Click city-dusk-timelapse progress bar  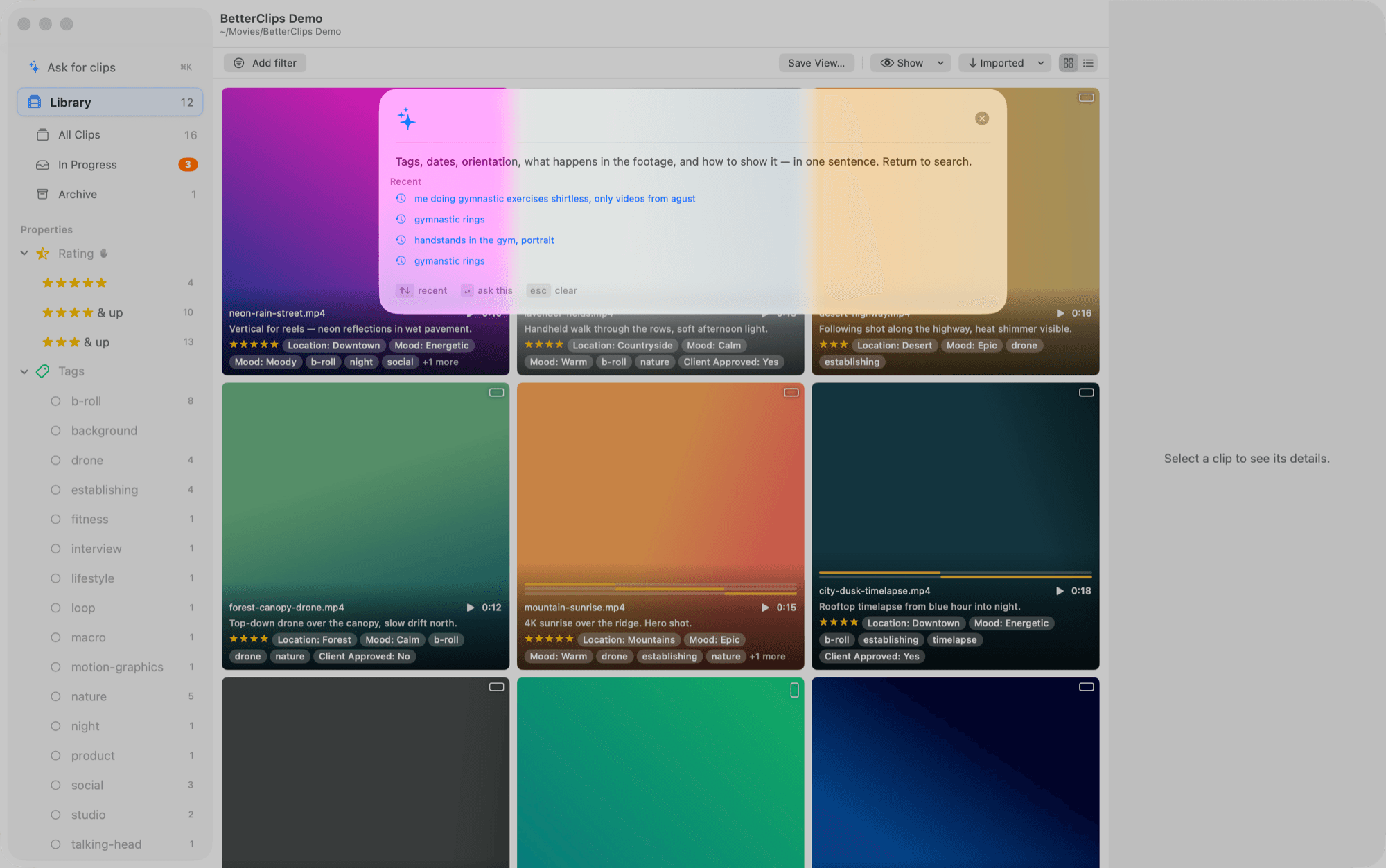click(955, 574)
